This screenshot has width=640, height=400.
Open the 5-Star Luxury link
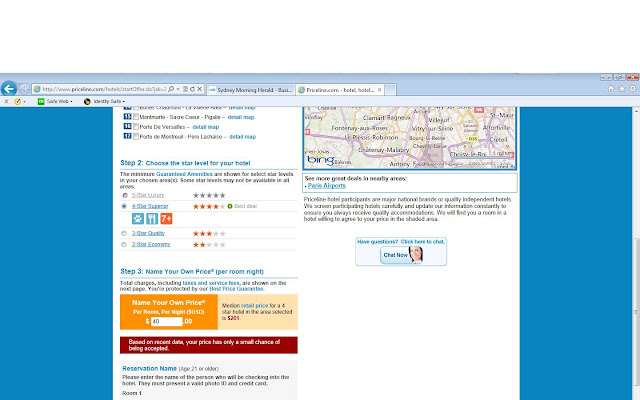(148, 195)
